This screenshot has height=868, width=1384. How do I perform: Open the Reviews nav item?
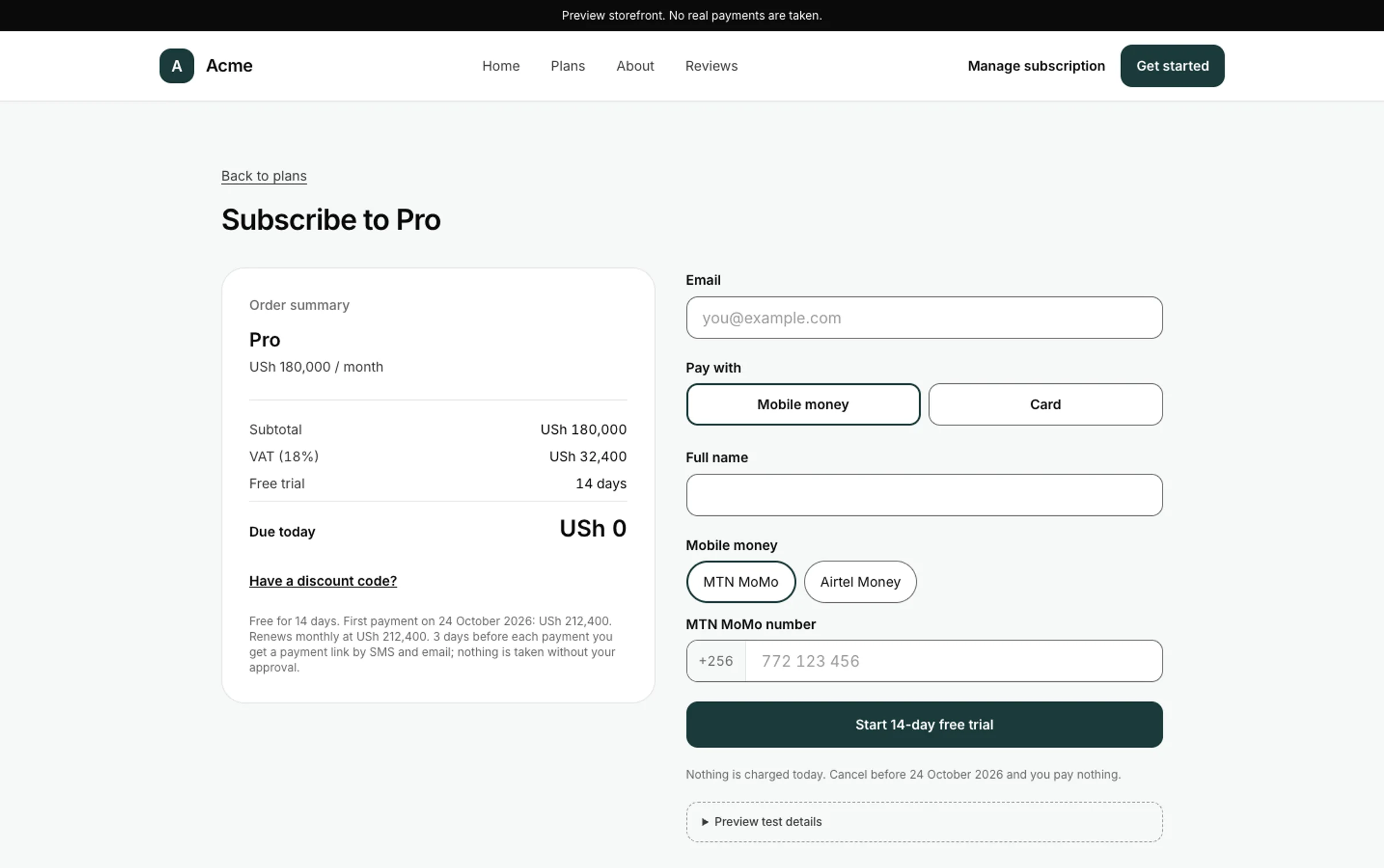point(711,66)
